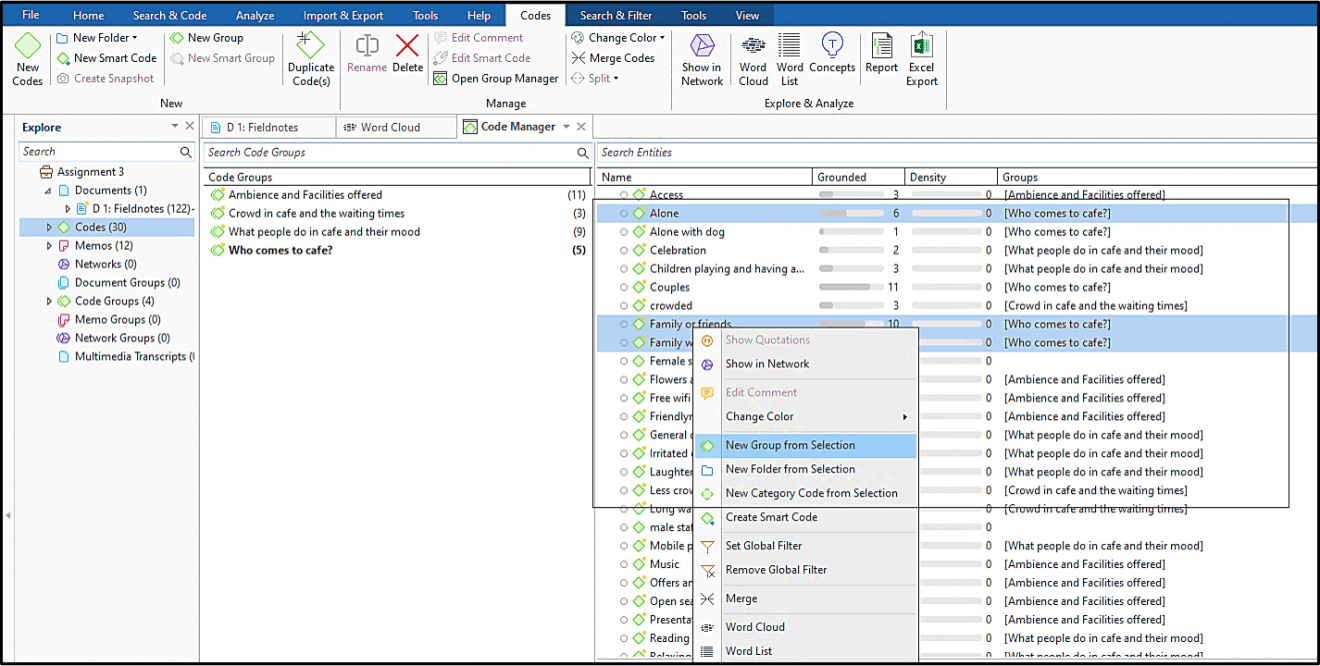The width and height of the screenshot is (1320, 666).
Task: Toggle the selection circle next to Access
Action: pyautogui.click(x=622, y=194)
